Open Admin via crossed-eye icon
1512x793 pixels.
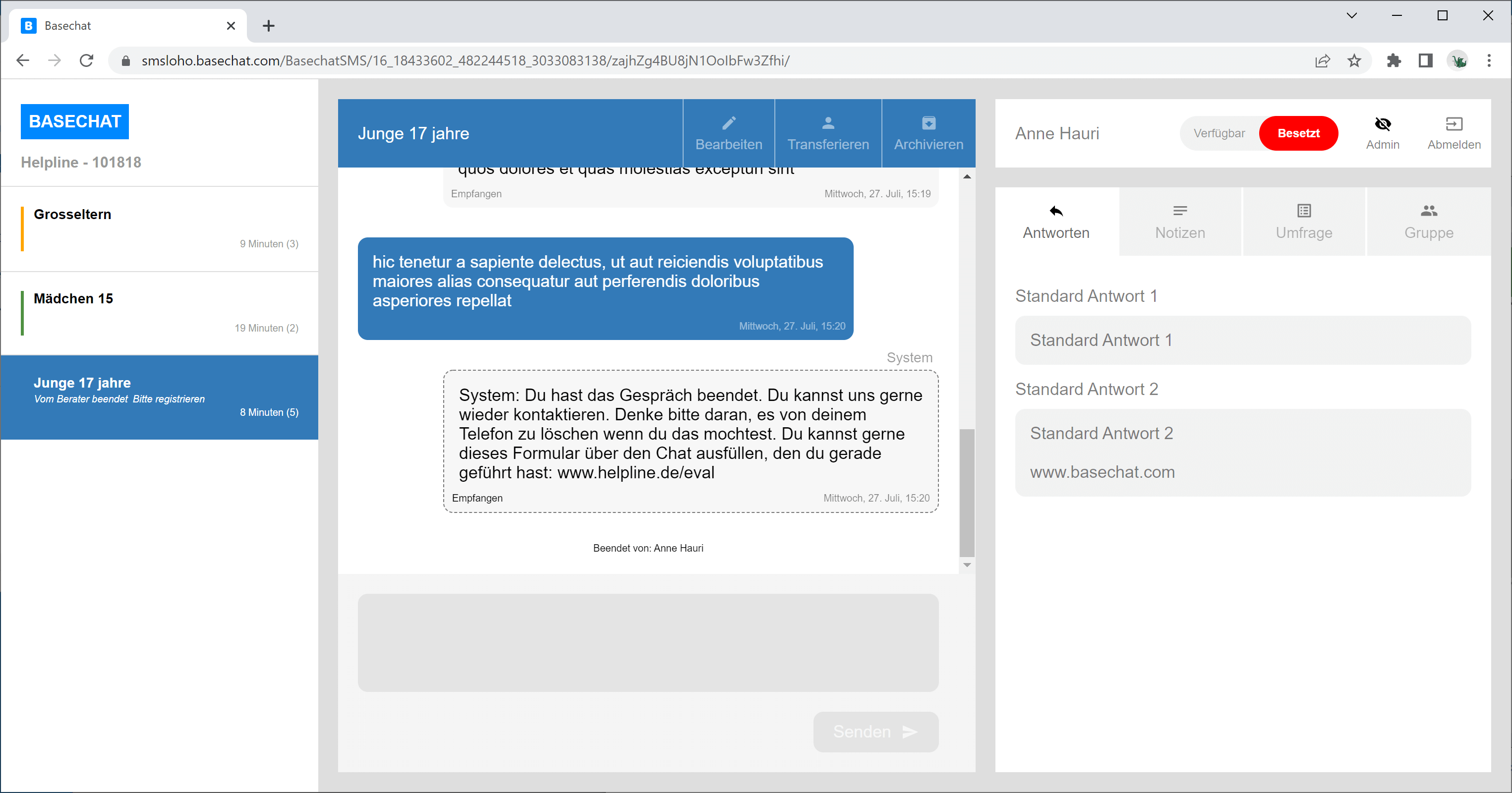pos(1382,124)
